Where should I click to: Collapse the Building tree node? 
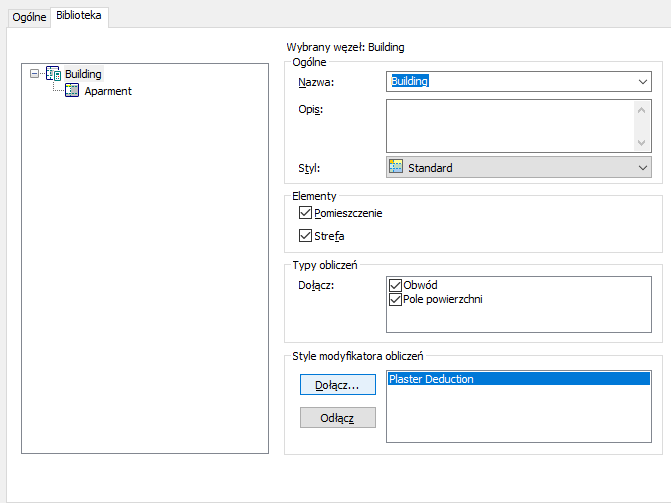36,74
